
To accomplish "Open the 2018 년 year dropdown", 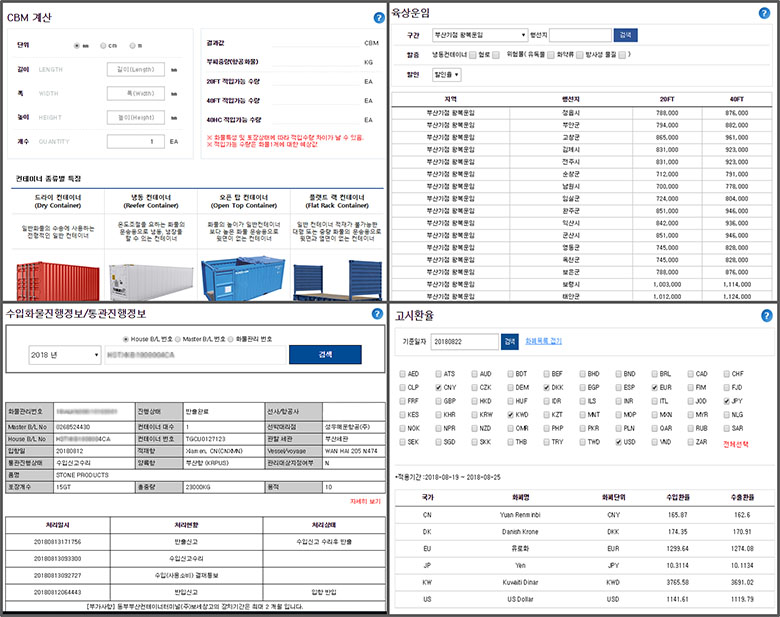I will pyautogui.click(x=65, y=355).
